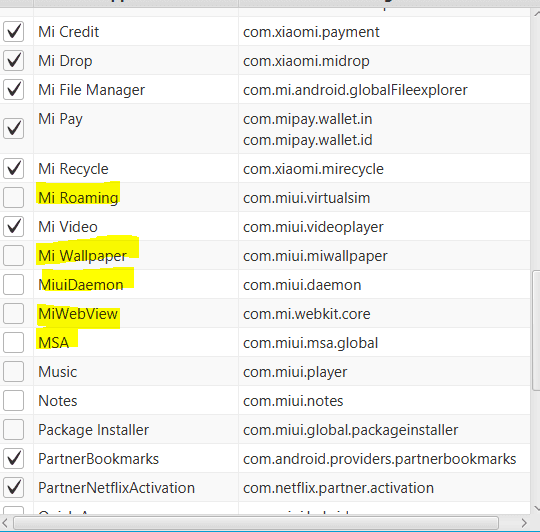540x532 pixels.
Task: Select the Package Installer app name
Action: (93, 430)
